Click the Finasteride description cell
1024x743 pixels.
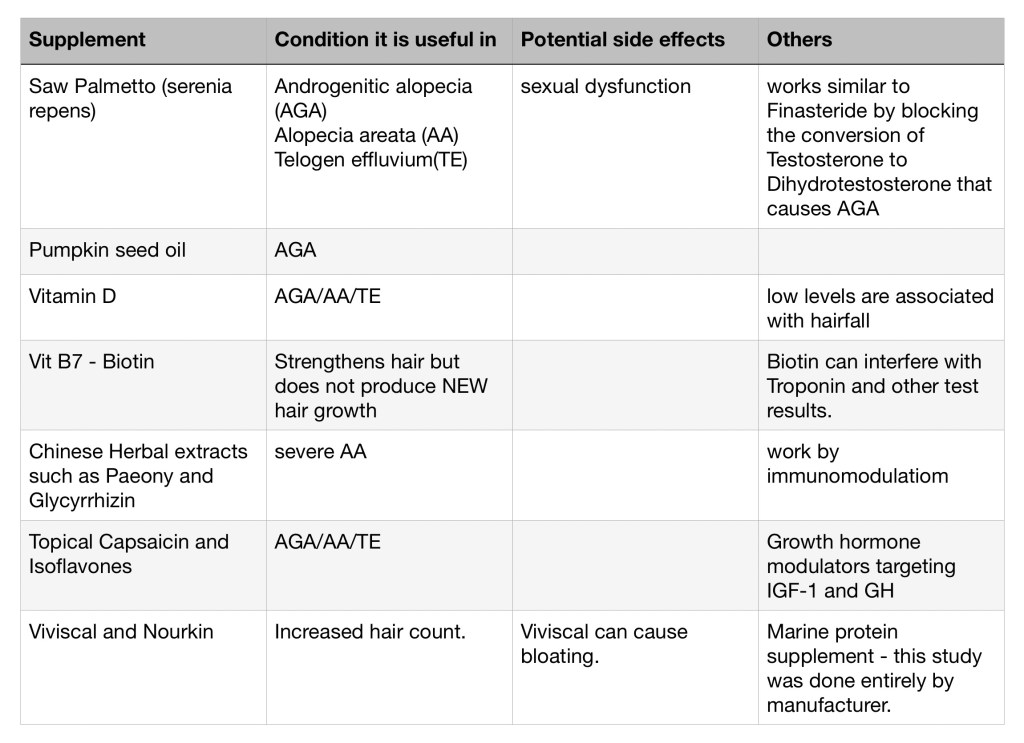click(x=879, y=147)
